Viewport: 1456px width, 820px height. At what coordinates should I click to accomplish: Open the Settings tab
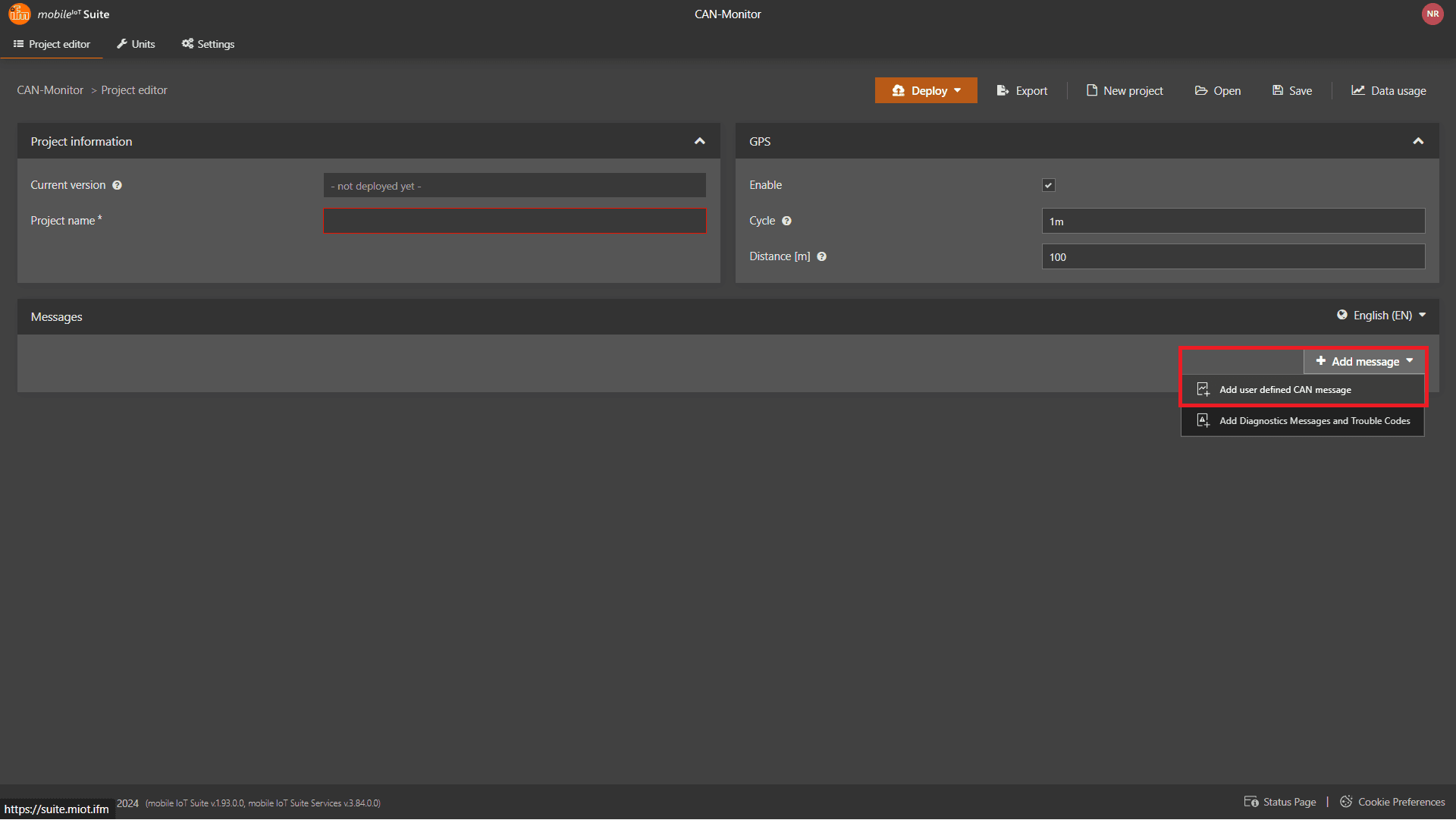click(x=208, y=44)
